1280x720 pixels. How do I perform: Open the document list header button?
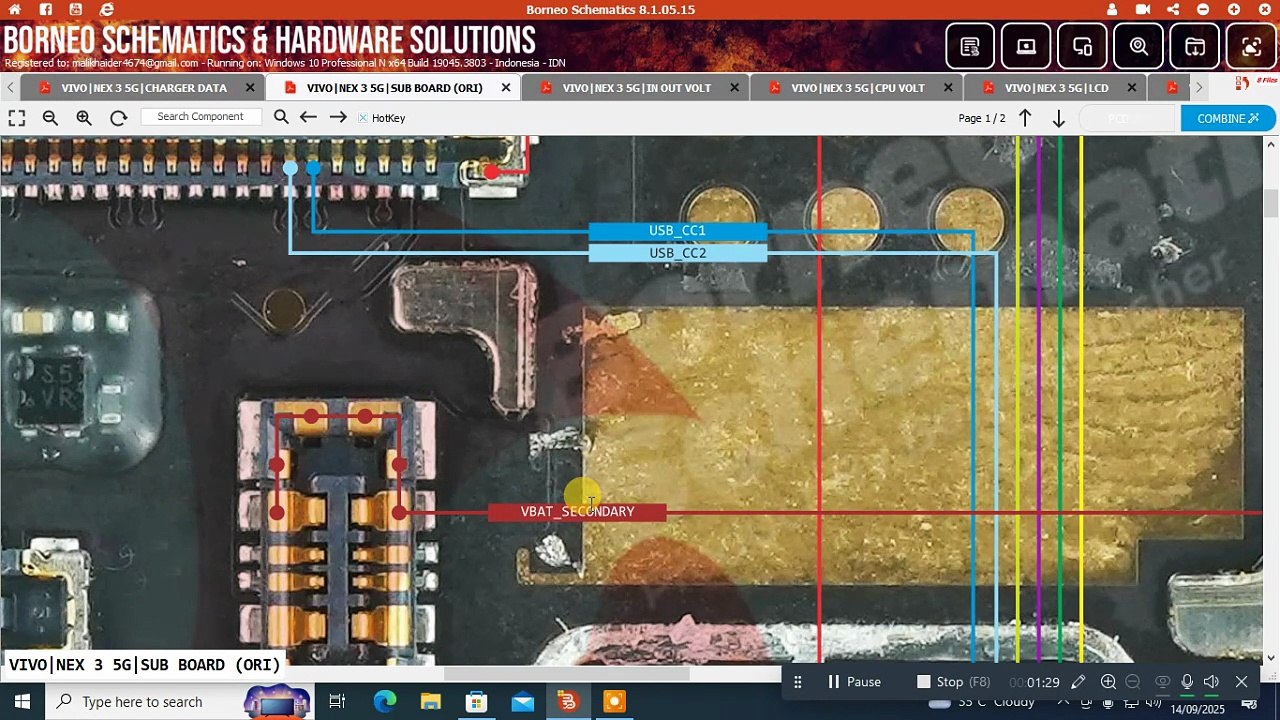(970, 46)
